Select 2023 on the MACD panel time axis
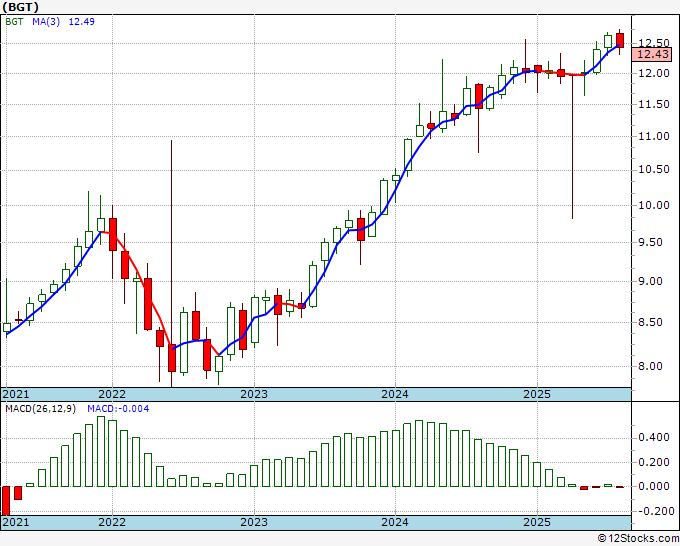Screen dimensions: 680x546 [254, 522]
